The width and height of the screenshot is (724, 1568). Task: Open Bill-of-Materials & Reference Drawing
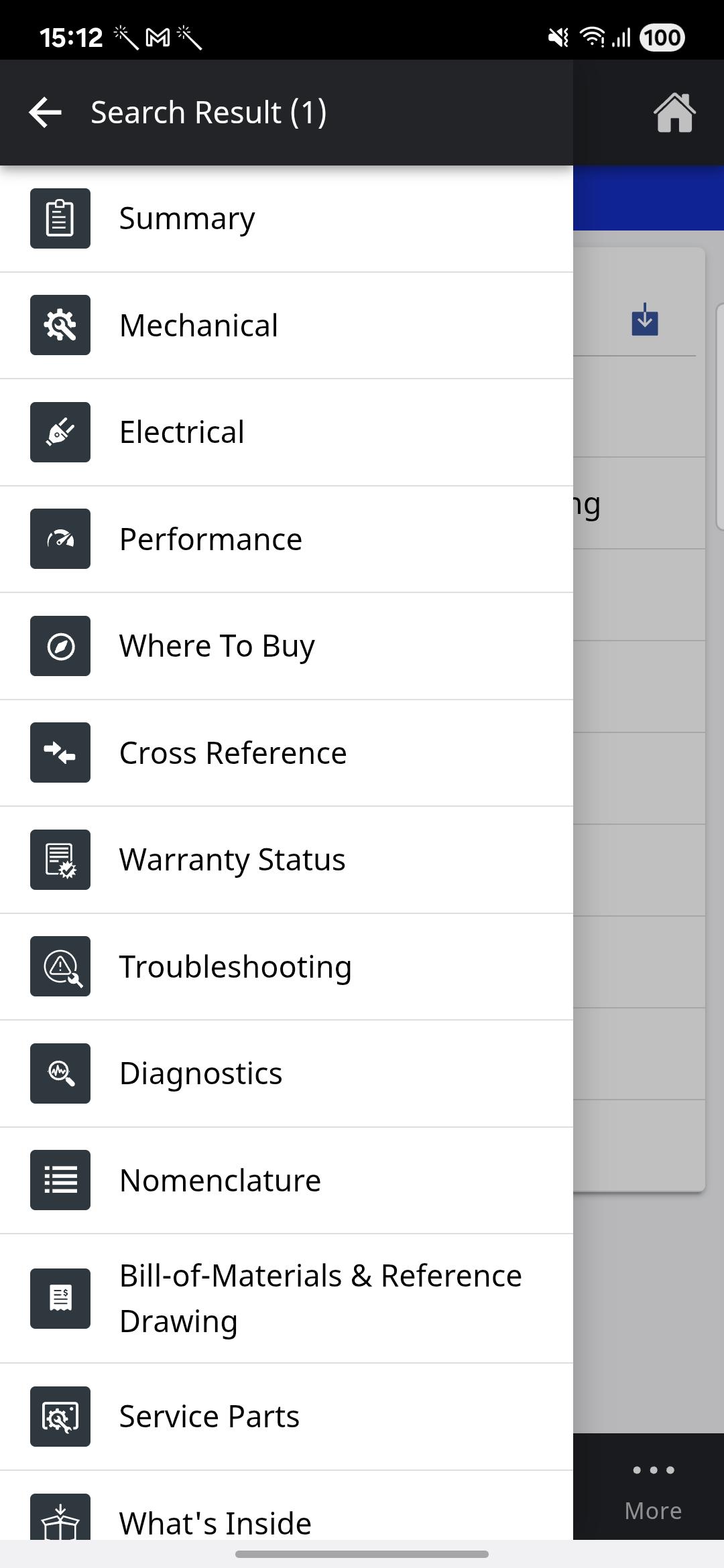320,1298
